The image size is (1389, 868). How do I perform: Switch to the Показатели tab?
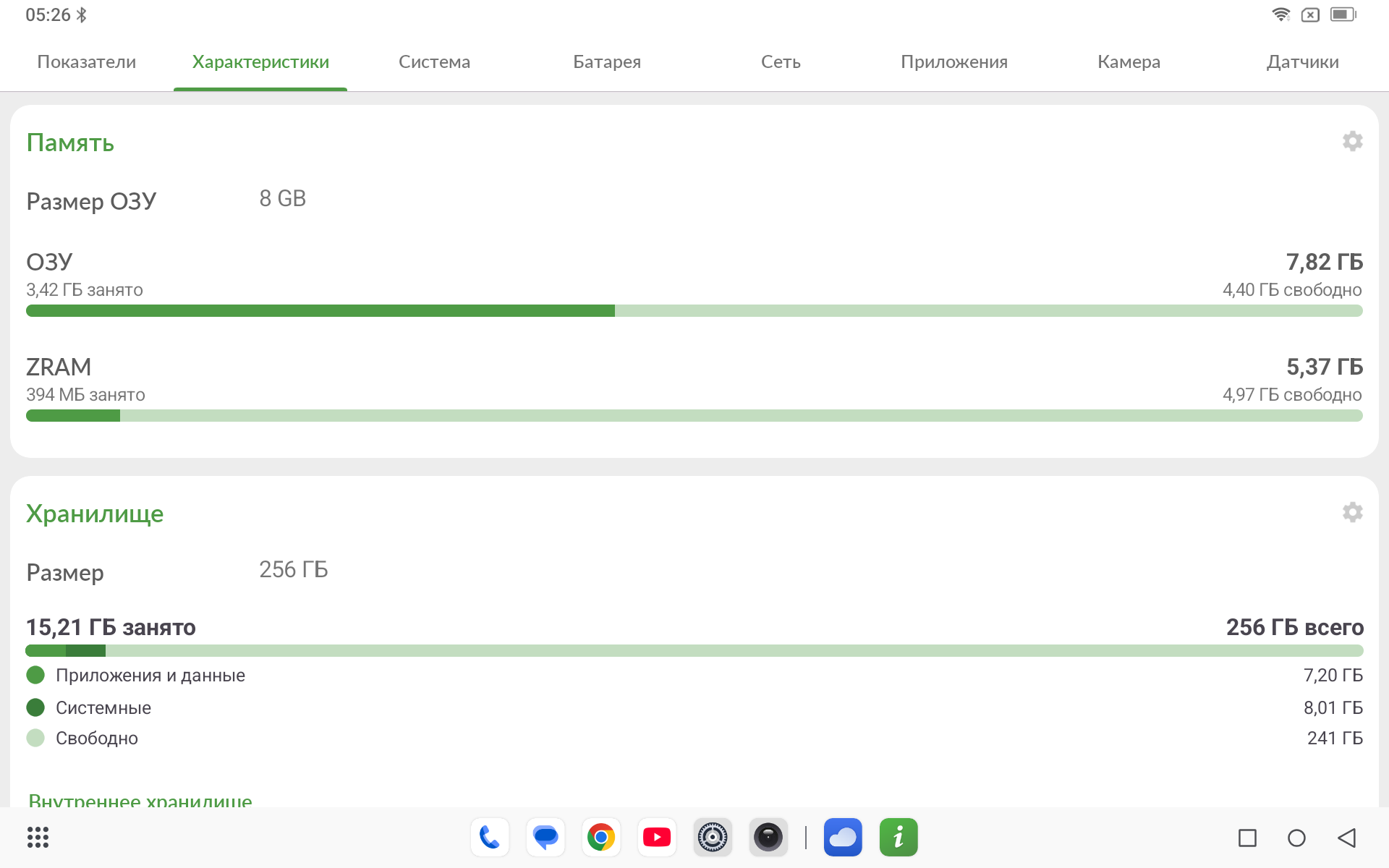tap(87, 62)
